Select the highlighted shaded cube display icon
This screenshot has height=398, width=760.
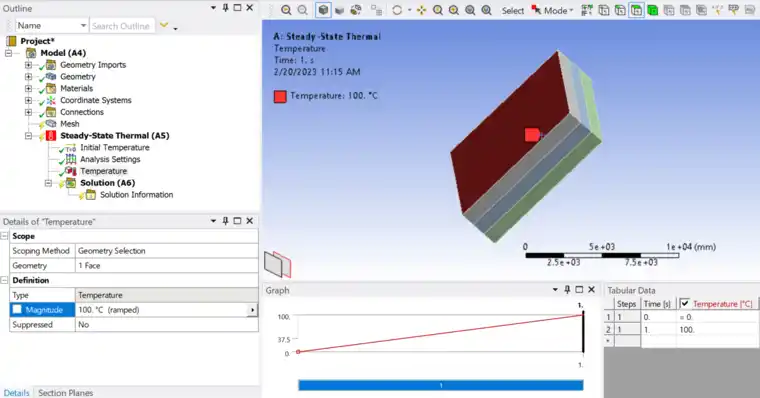(x=323, y=10)
